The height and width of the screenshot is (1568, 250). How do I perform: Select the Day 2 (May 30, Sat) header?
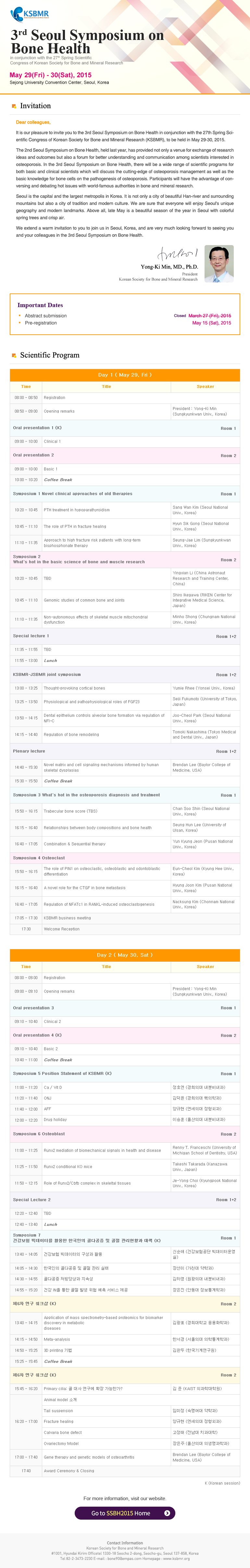(125, 955)
